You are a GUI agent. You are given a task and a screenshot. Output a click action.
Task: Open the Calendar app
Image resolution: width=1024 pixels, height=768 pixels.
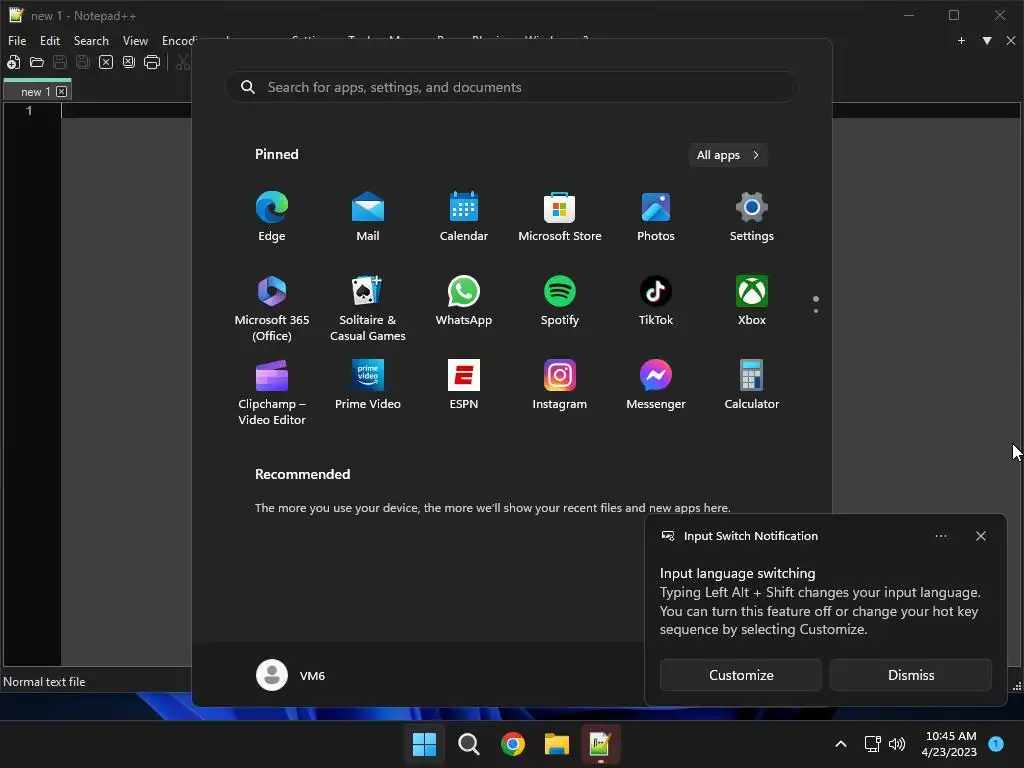(464, 217)
